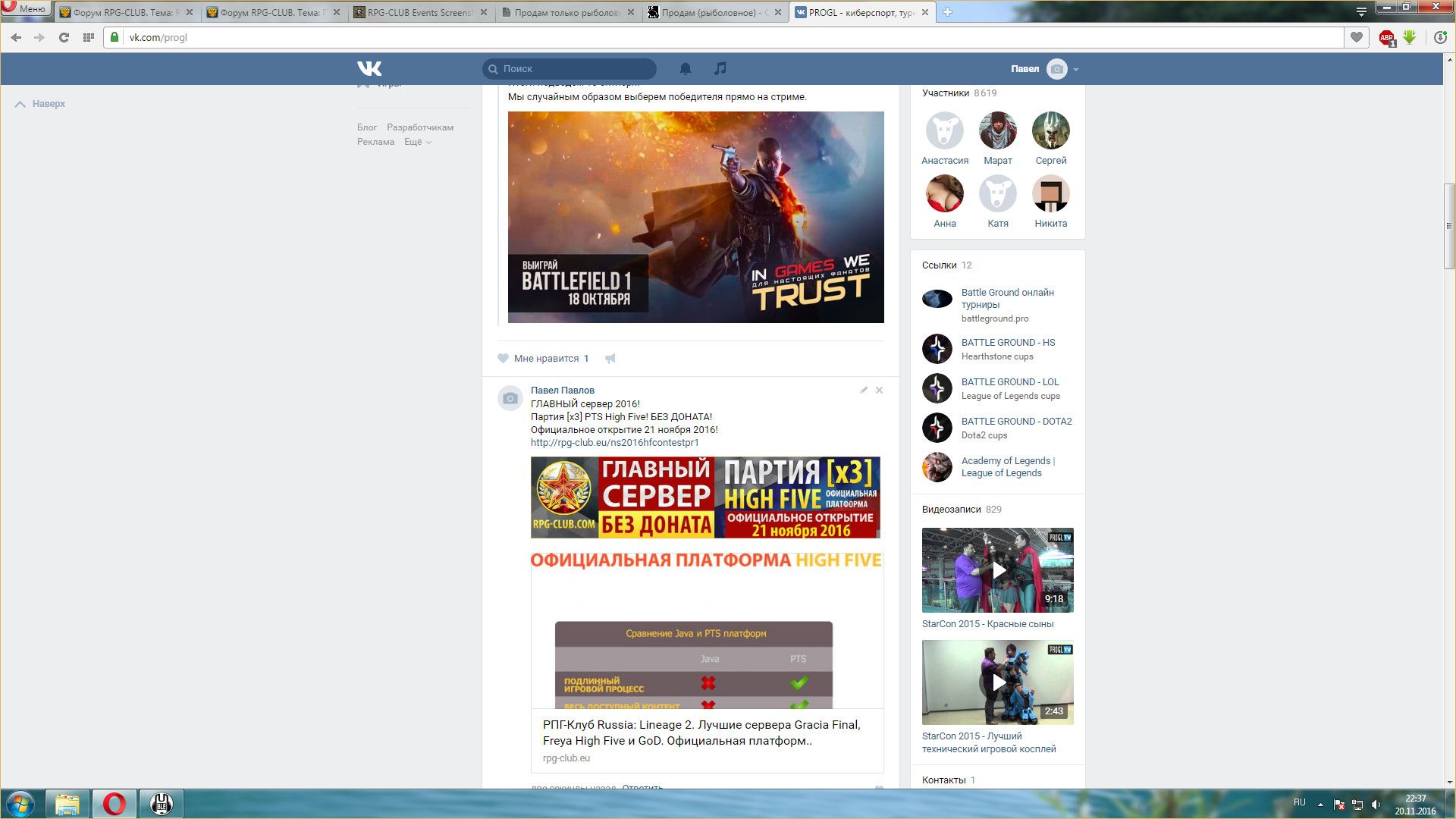
Task: Open the Блог footer link
Action: (367, 127)
